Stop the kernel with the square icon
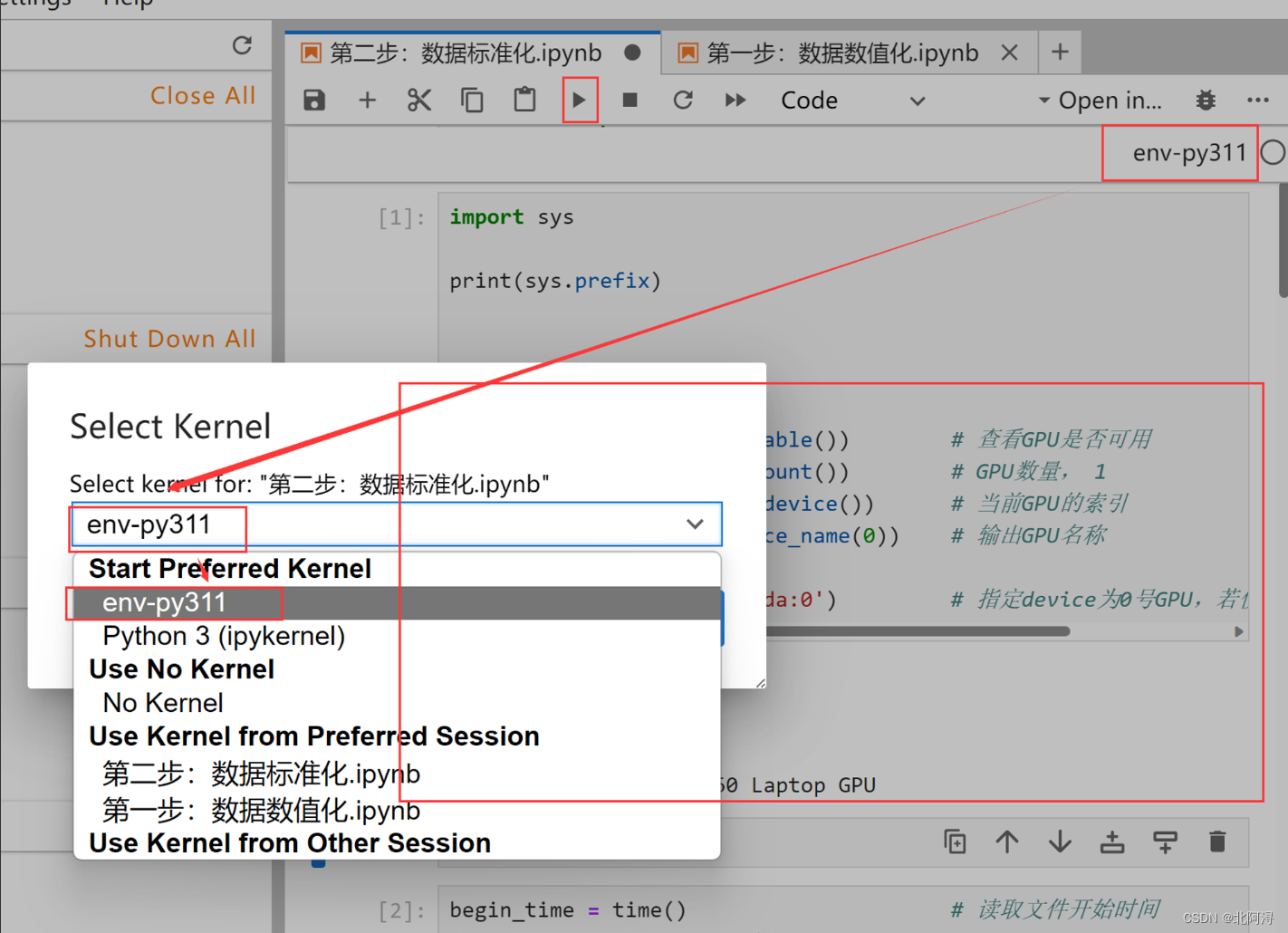This screenshot has width=1288, height=933. coord(630,100)
